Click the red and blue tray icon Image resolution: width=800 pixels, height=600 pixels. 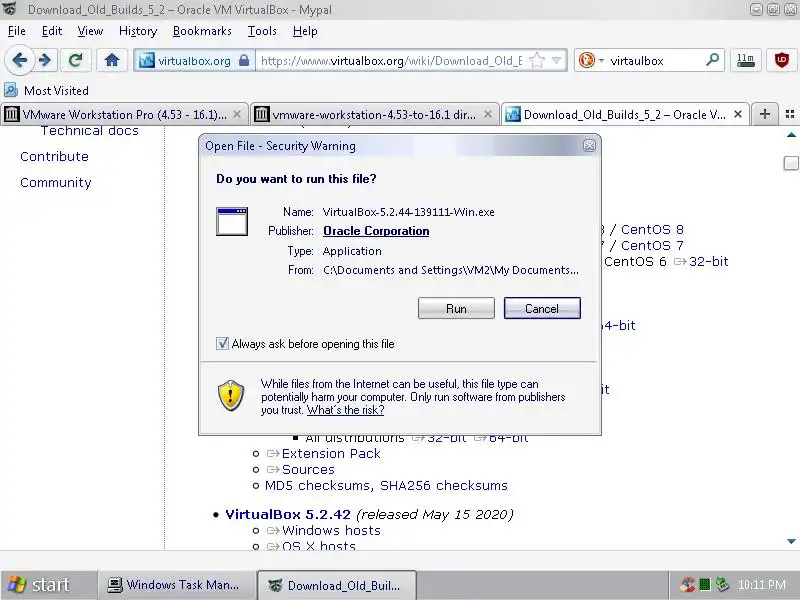pyautogui.click(x=688, y=585)
